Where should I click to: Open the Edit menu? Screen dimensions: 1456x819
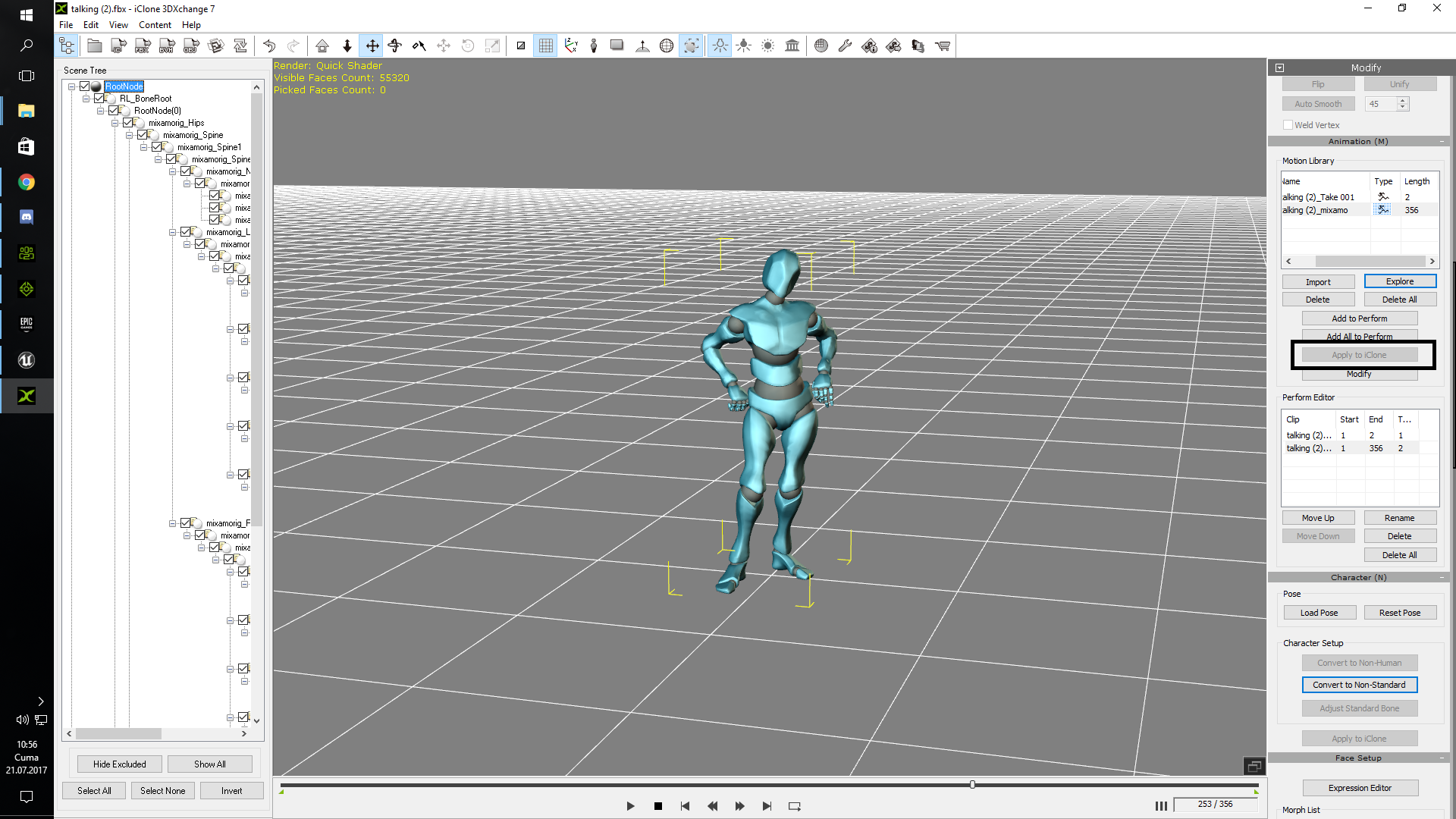(91, 25)
